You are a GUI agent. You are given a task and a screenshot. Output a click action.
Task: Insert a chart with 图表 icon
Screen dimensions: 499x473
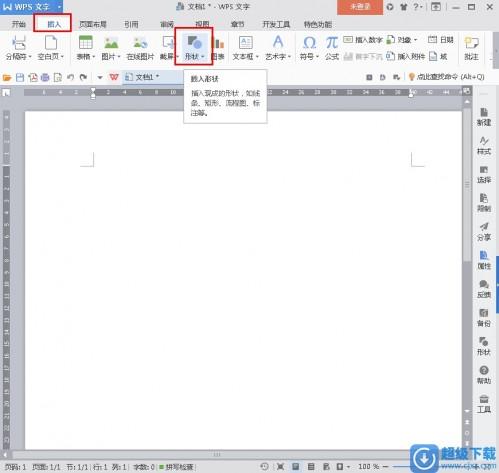click(x=218, y=47)
